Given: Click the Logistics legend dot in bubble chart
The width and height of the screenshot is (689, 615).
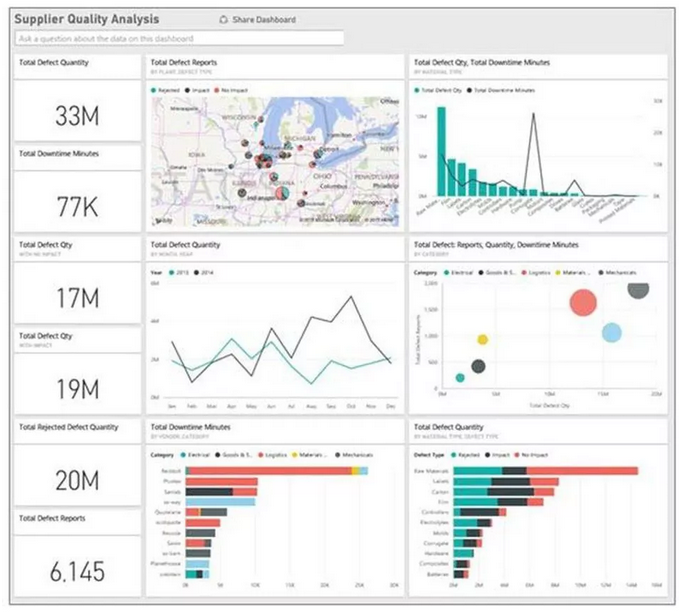Looking at the screenshot, I should 521,271.
